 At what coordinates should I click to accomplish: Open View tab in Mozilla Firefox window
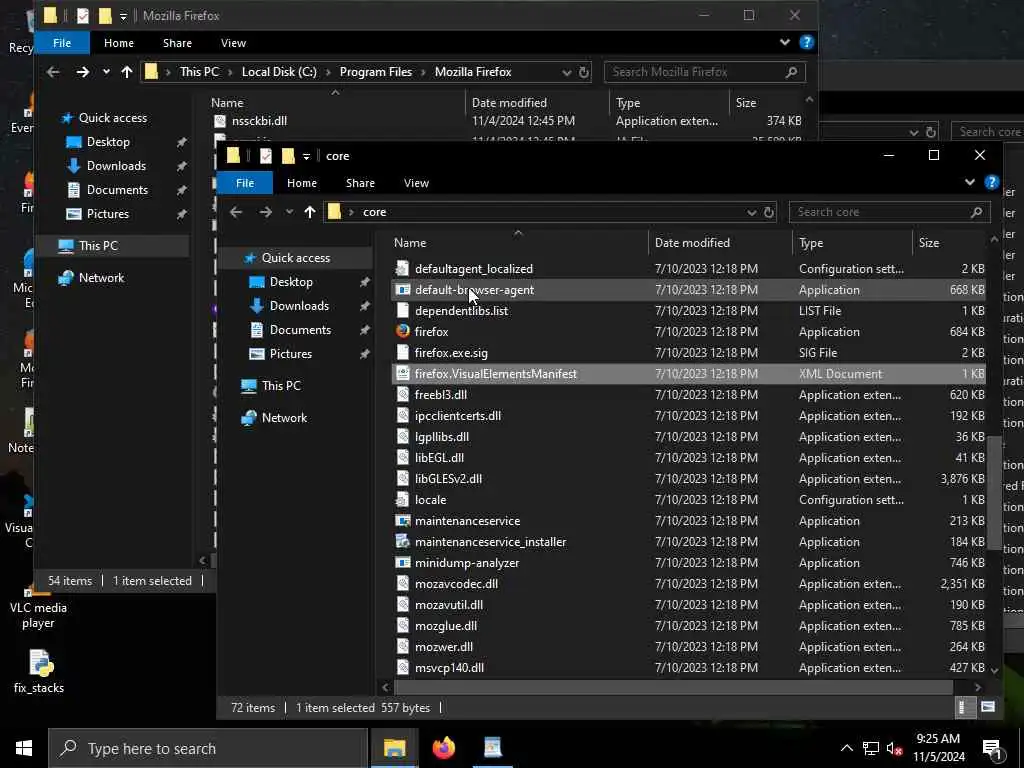233,43
